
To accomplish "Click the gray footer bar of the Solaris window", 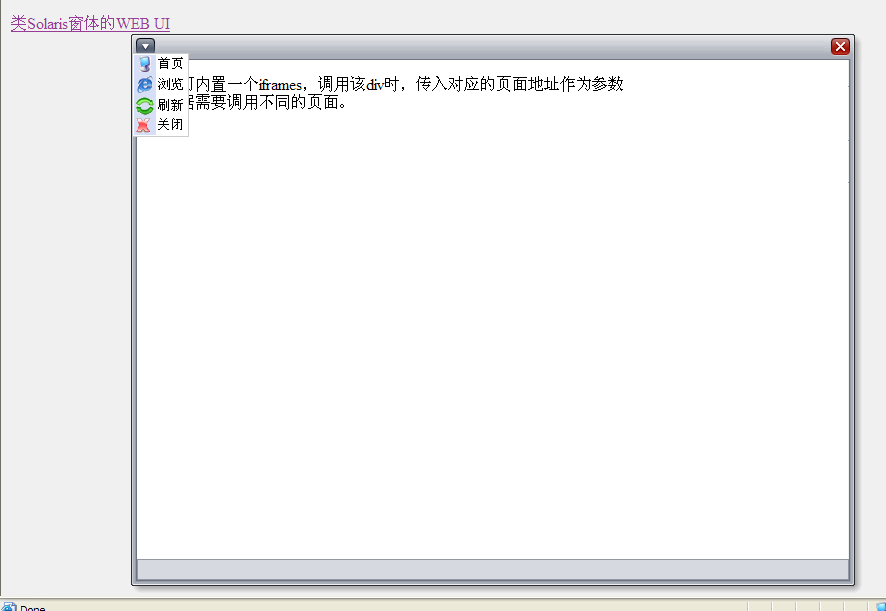I will tap(493, 569).
